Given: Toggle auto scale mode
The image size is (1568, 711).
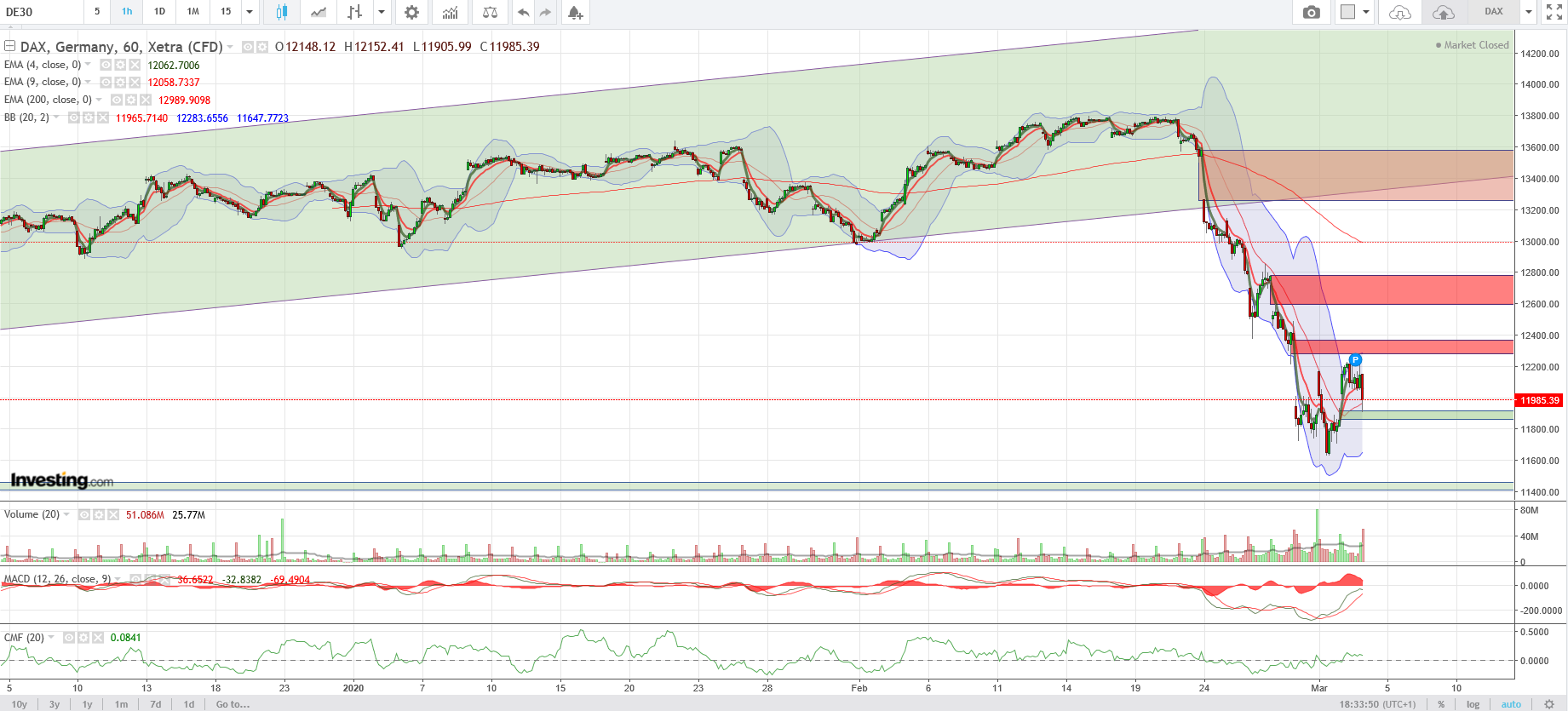Looking at the screenshot, I should coord(1511,704).
